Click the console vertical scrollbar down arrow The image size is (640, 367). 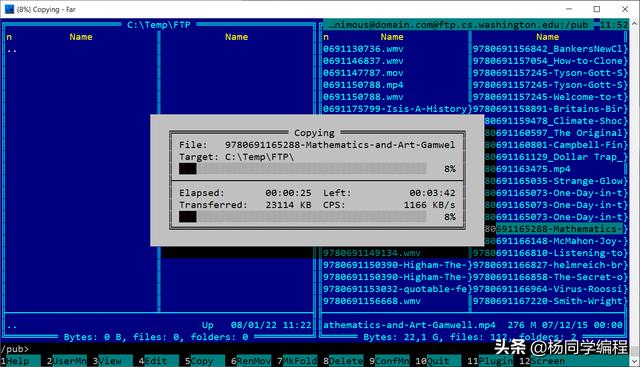pyautogui.click(x=635, y=362)
